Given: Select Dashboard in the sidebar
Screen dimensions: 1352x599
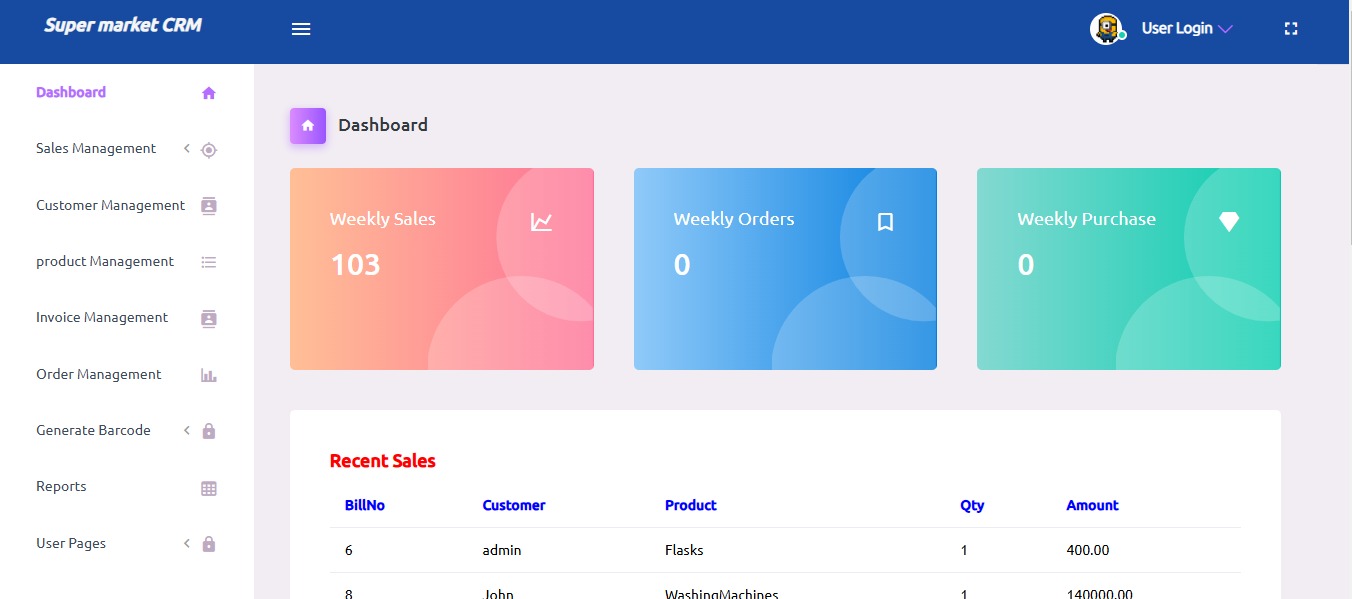Looking at the screenshot, I should click(x=71, y=92).
